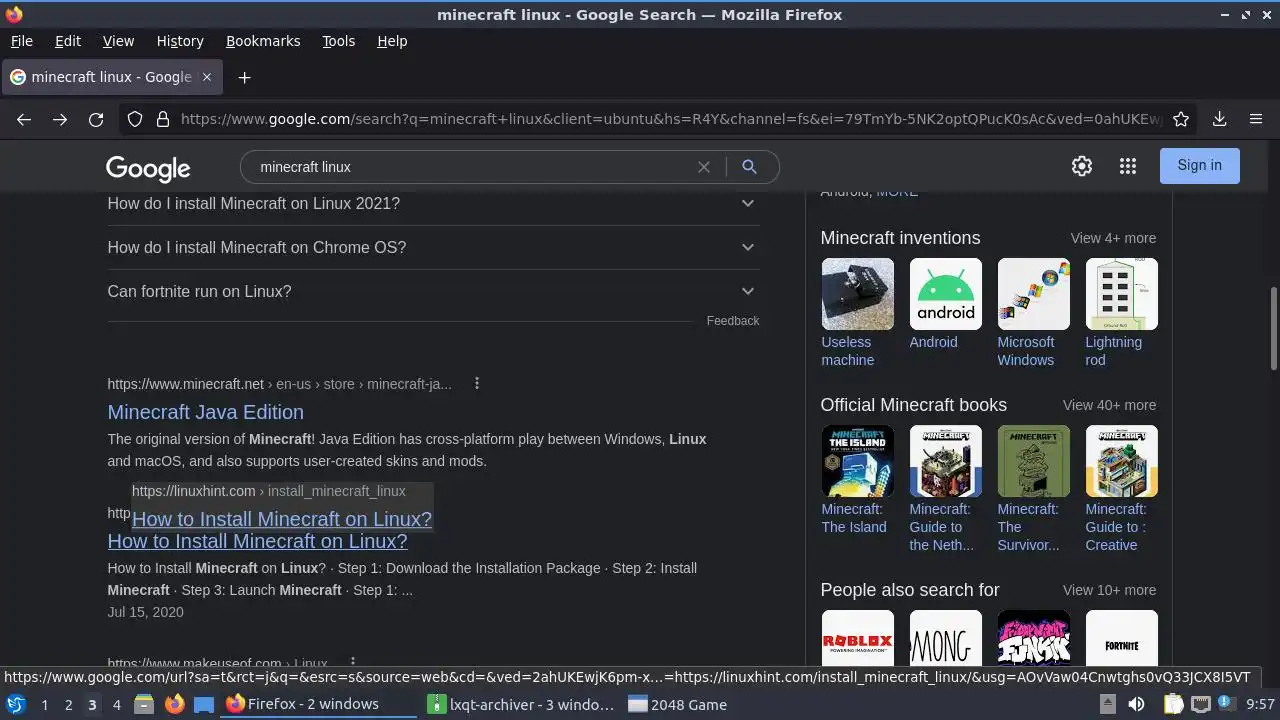
Task: Click the Fortnite related search thumbnail
Action: [x=1121, y=638]
